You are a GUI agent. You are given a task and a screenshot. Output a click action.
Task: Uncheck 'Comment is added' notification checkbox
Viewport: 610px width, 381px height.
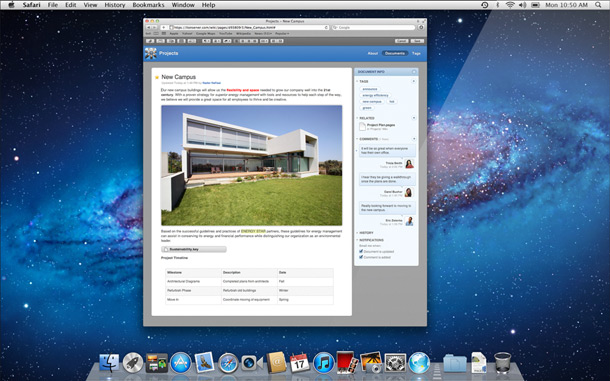(x=361, y=257)
